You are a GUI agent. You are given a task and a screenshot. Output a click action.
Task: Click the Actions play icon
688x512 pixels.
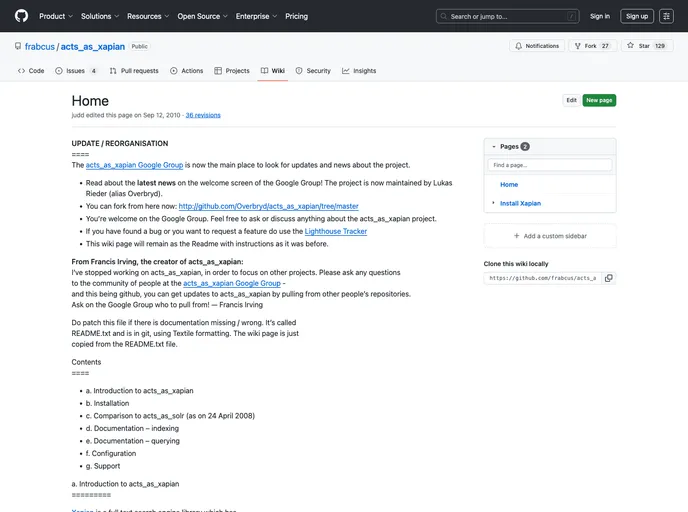coord(174,71)
